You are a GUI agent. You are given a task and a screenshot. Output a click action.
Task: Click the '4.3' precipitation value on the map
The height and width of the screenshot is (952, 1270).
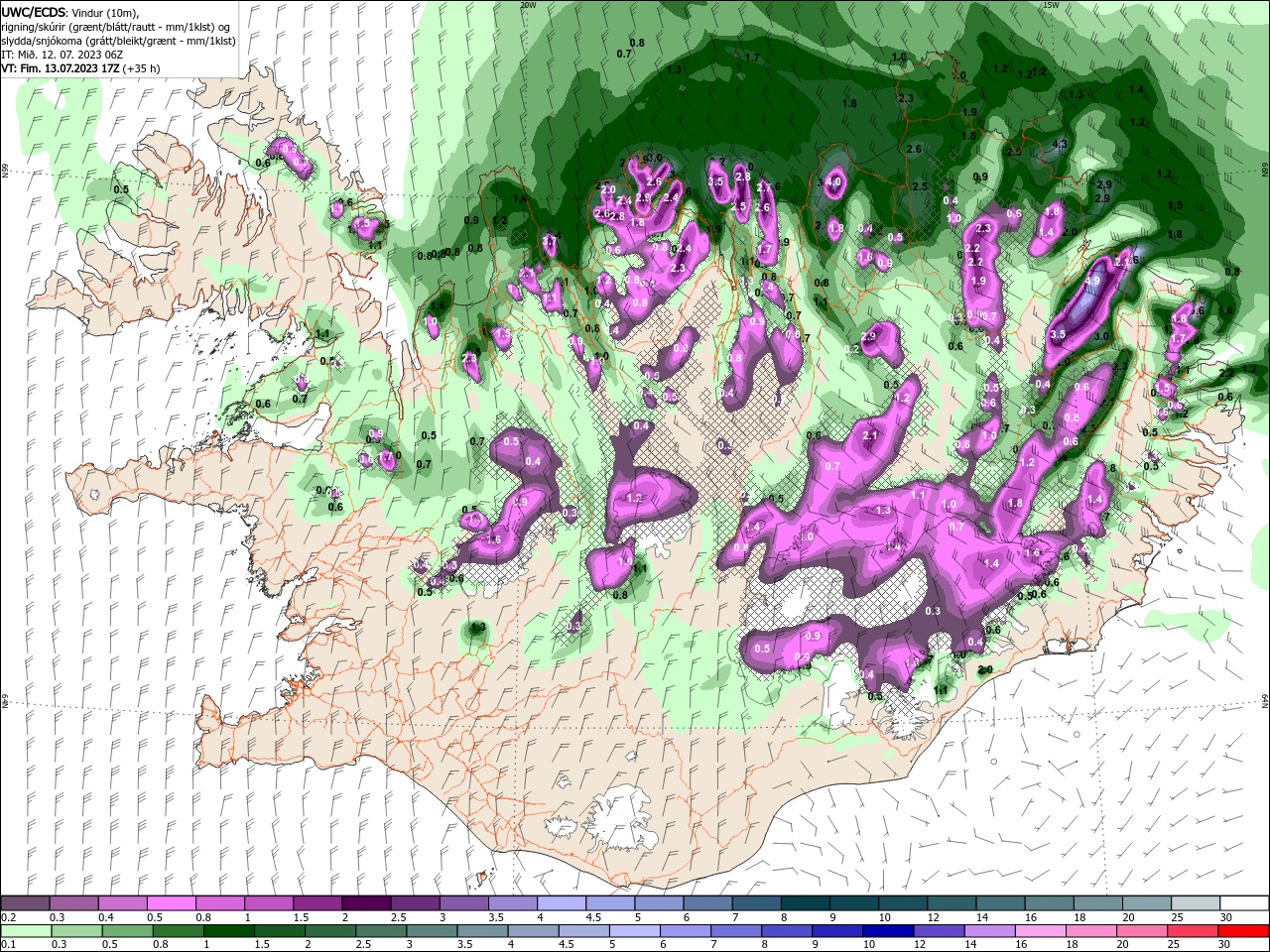(1060, 144)
